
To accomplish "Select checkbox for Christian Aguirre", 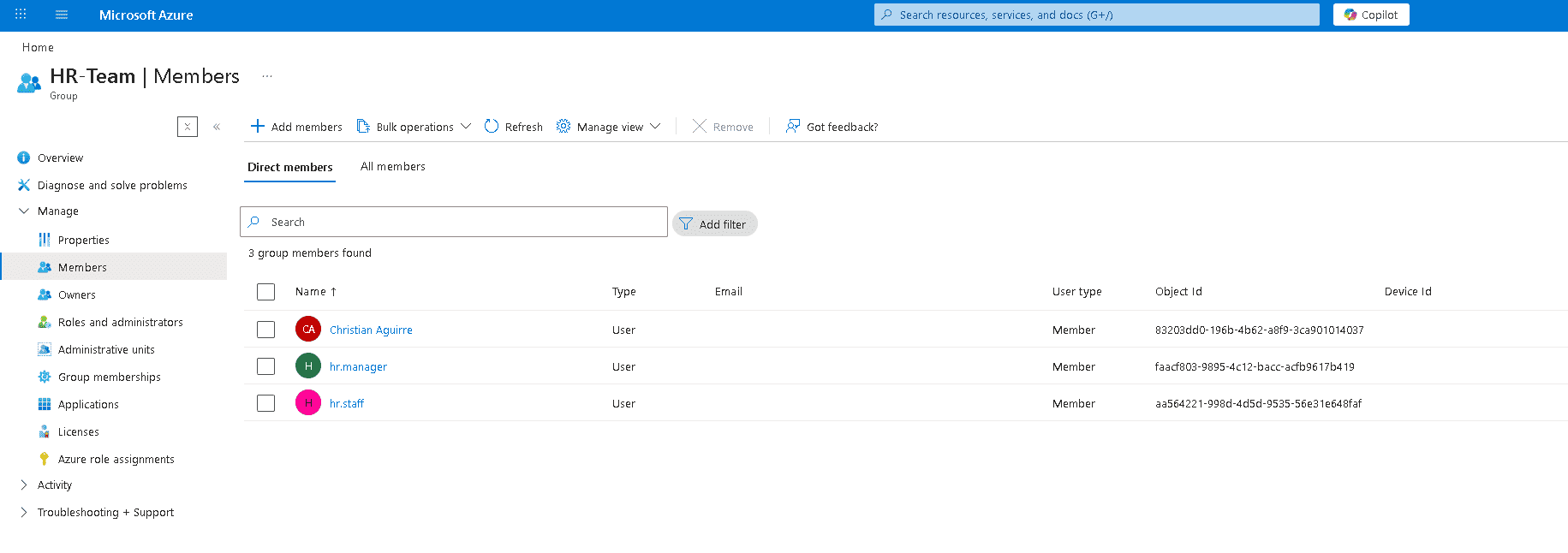I will (266, 330).
